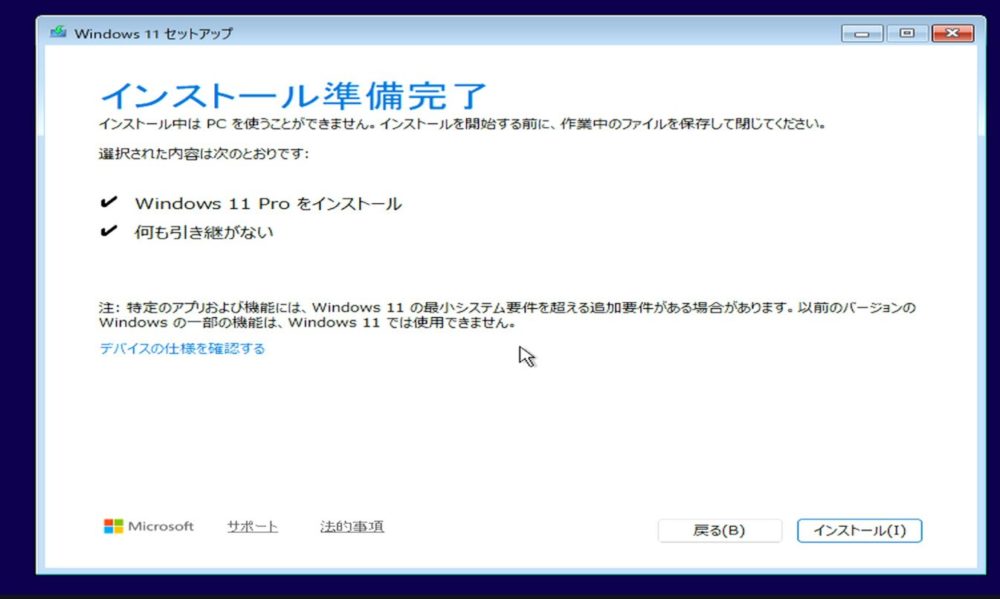Click the インストール(I) button
Viewport: 1000px width, 599px height.
(x=859, y=530)
